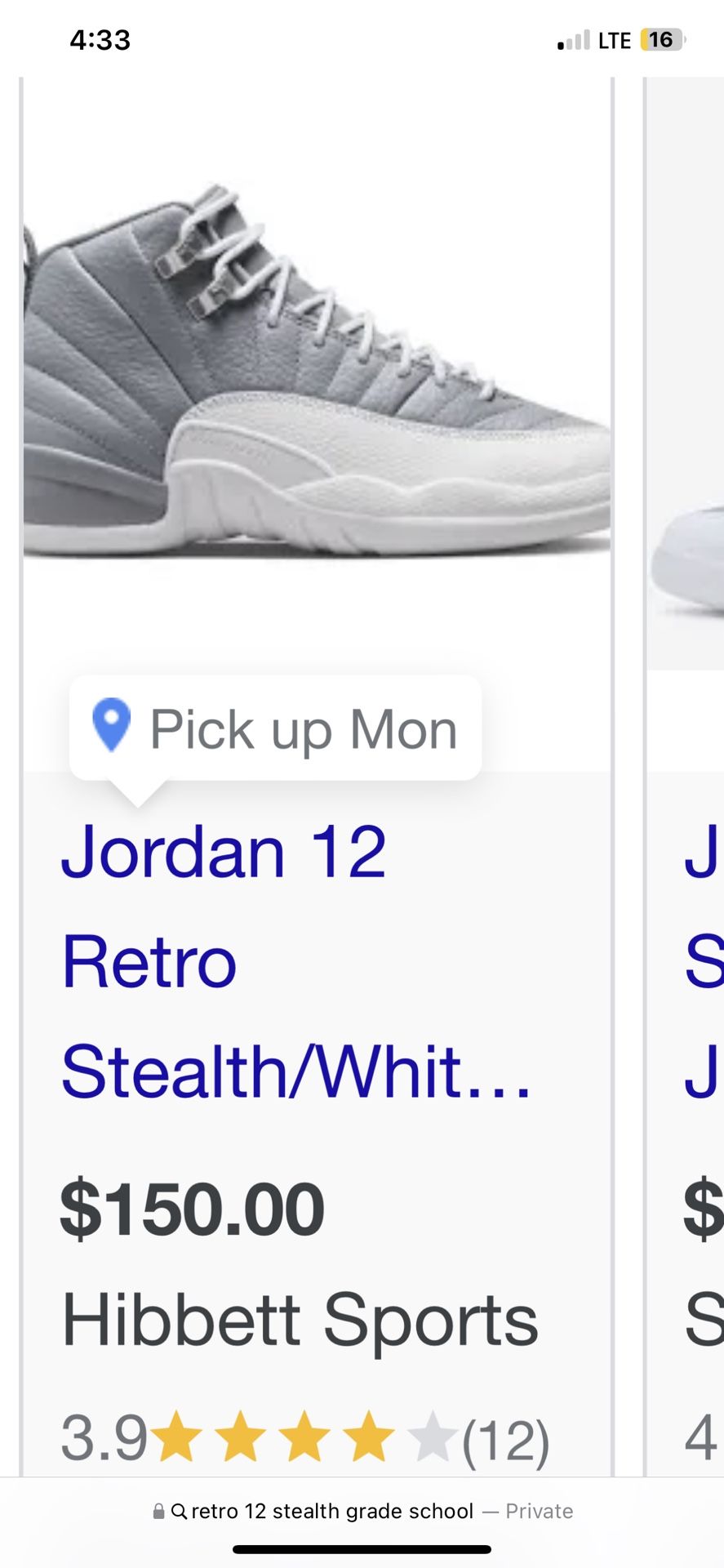Tap the magnifier icon in address bar
This screenshot has width=724, height=1568.
[179, 1512]
